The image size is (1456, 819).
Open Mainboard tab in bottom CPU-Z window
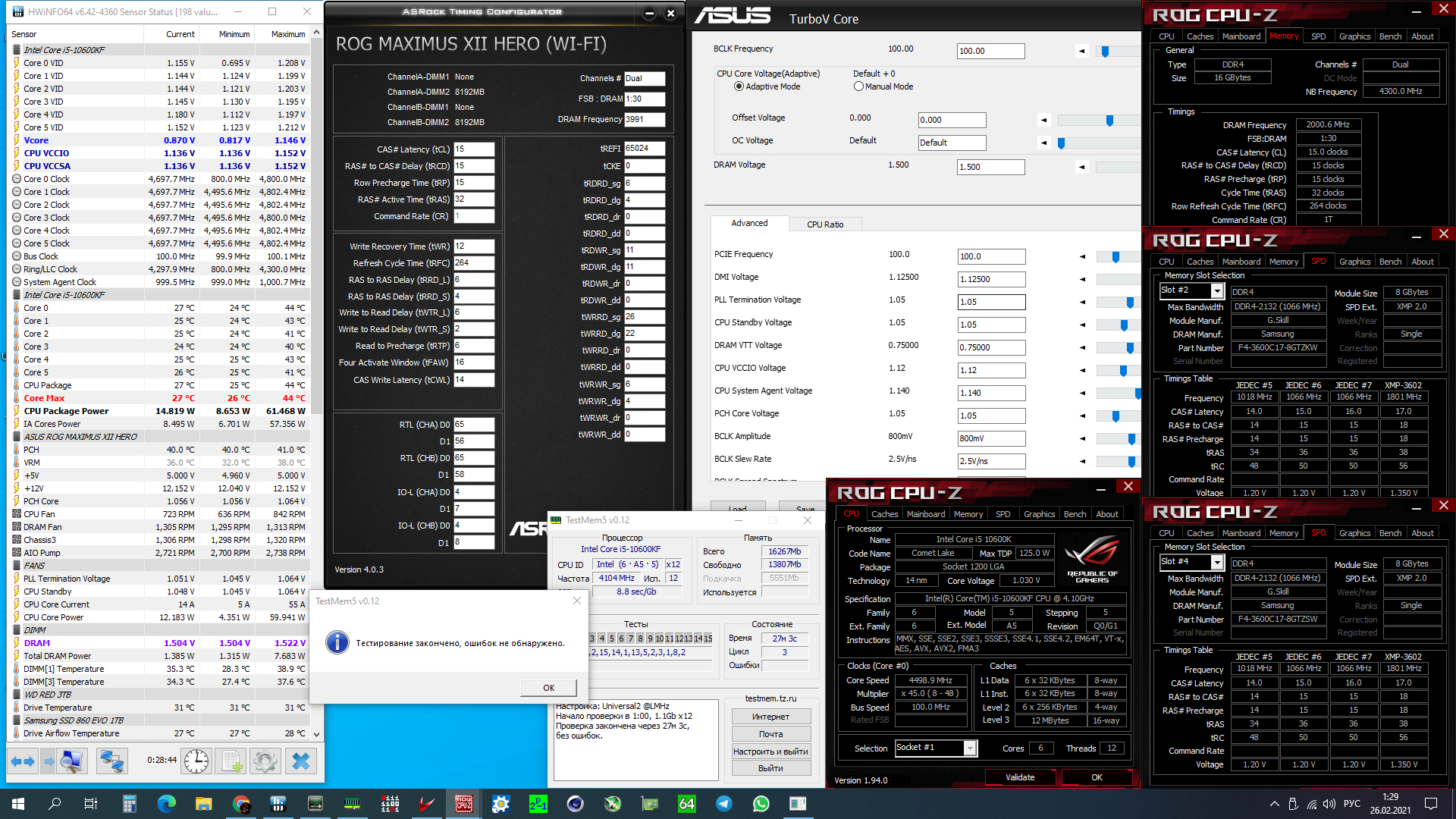click(926, 514)
